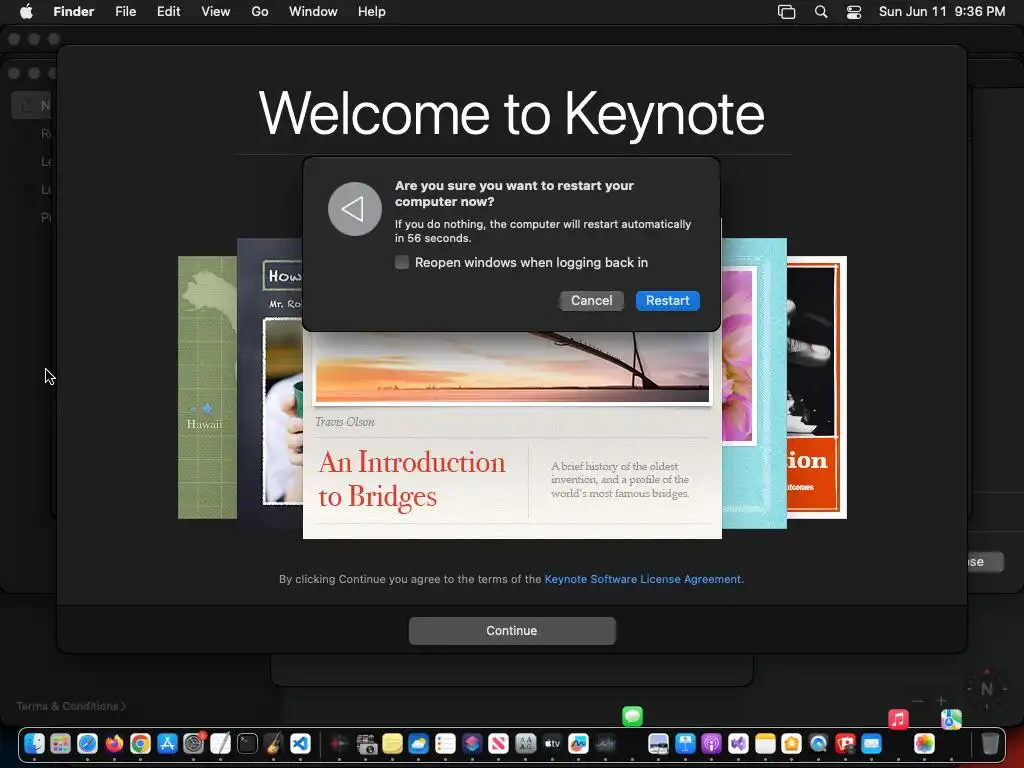1024x768 pixels.
Task: Open Visual Studio from the Dock
Action: 739,743
